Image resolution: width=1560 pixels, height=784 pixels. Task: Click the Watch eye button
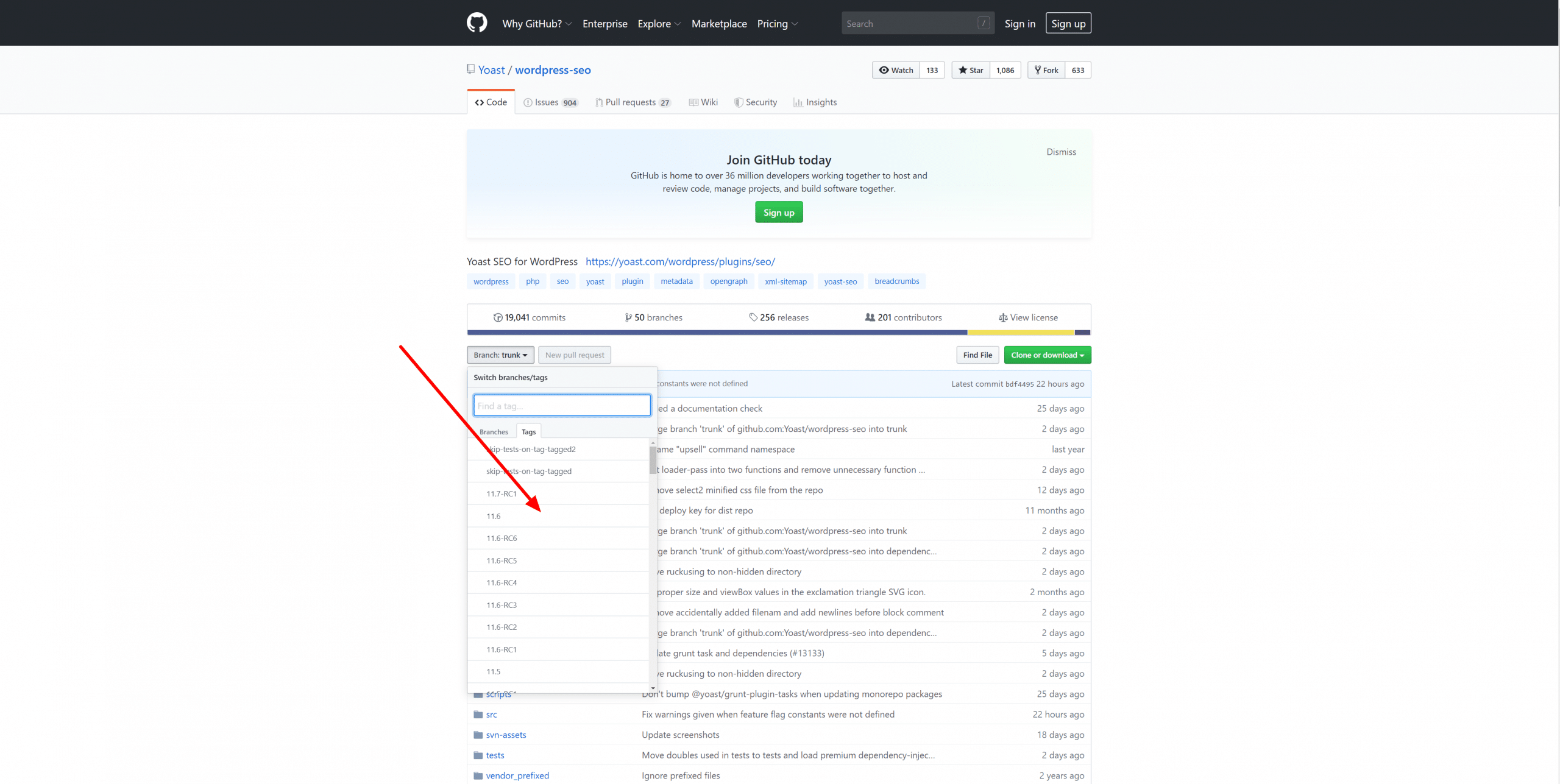coord(896,70)
